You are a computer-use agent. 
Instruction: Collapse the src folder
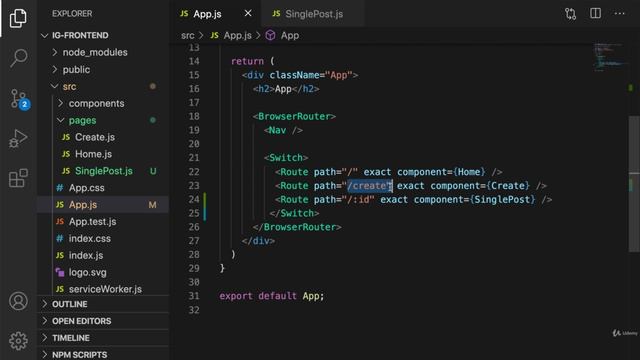[x=69, y=87]
